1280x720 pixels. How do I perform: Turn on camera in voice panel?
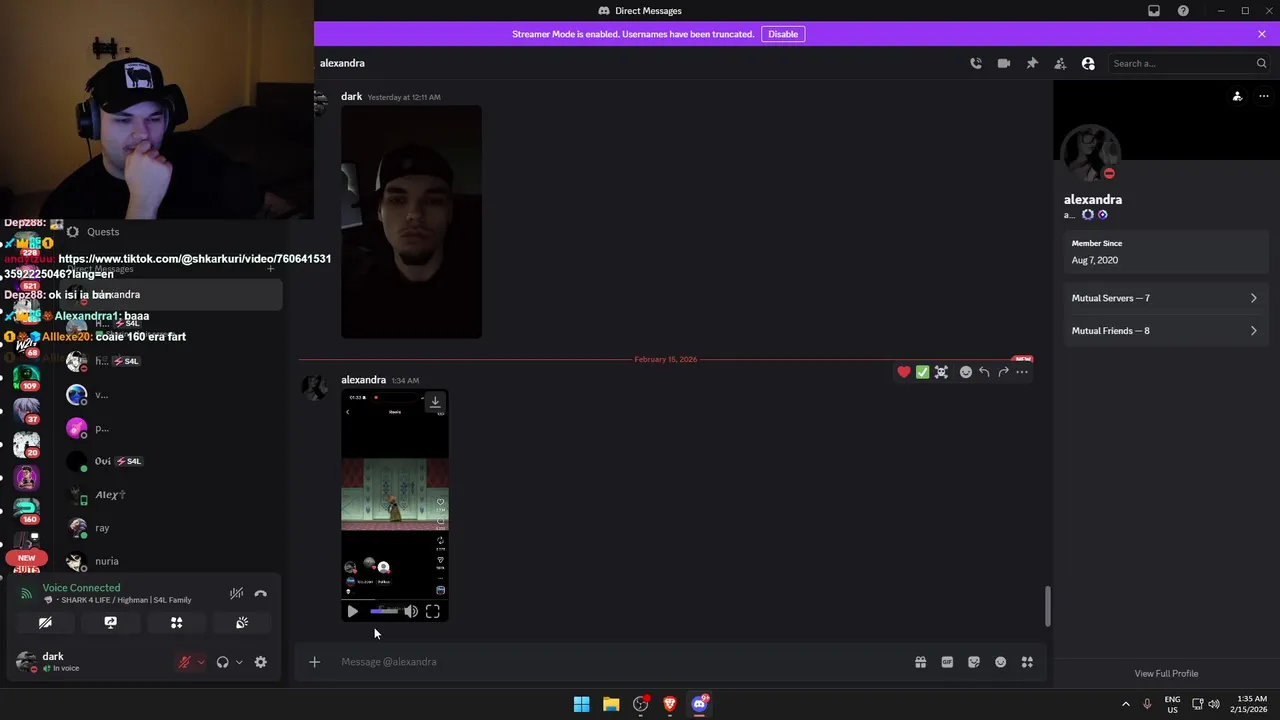tap(45, 623)
